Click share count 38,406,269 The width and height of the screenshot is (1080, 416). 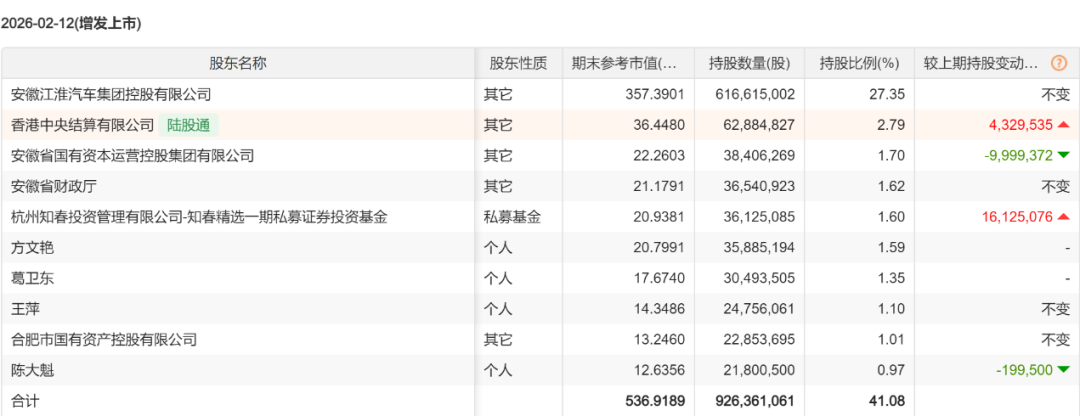758,156
